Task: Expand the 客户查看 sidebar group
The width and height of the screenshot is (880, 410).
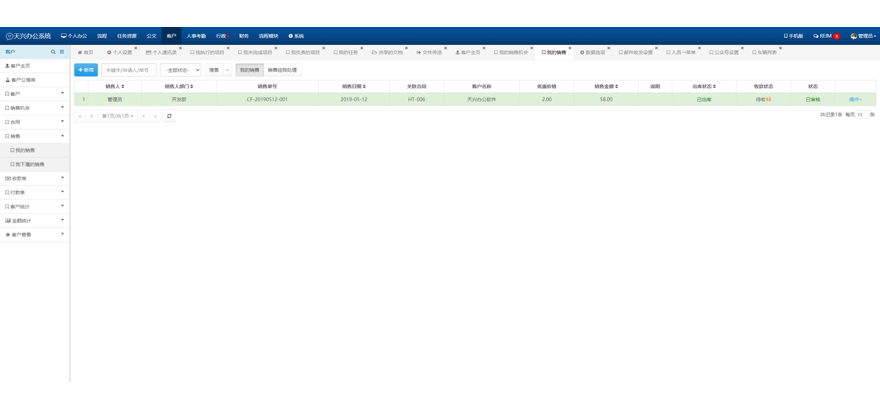Action: tap(35, 234)
